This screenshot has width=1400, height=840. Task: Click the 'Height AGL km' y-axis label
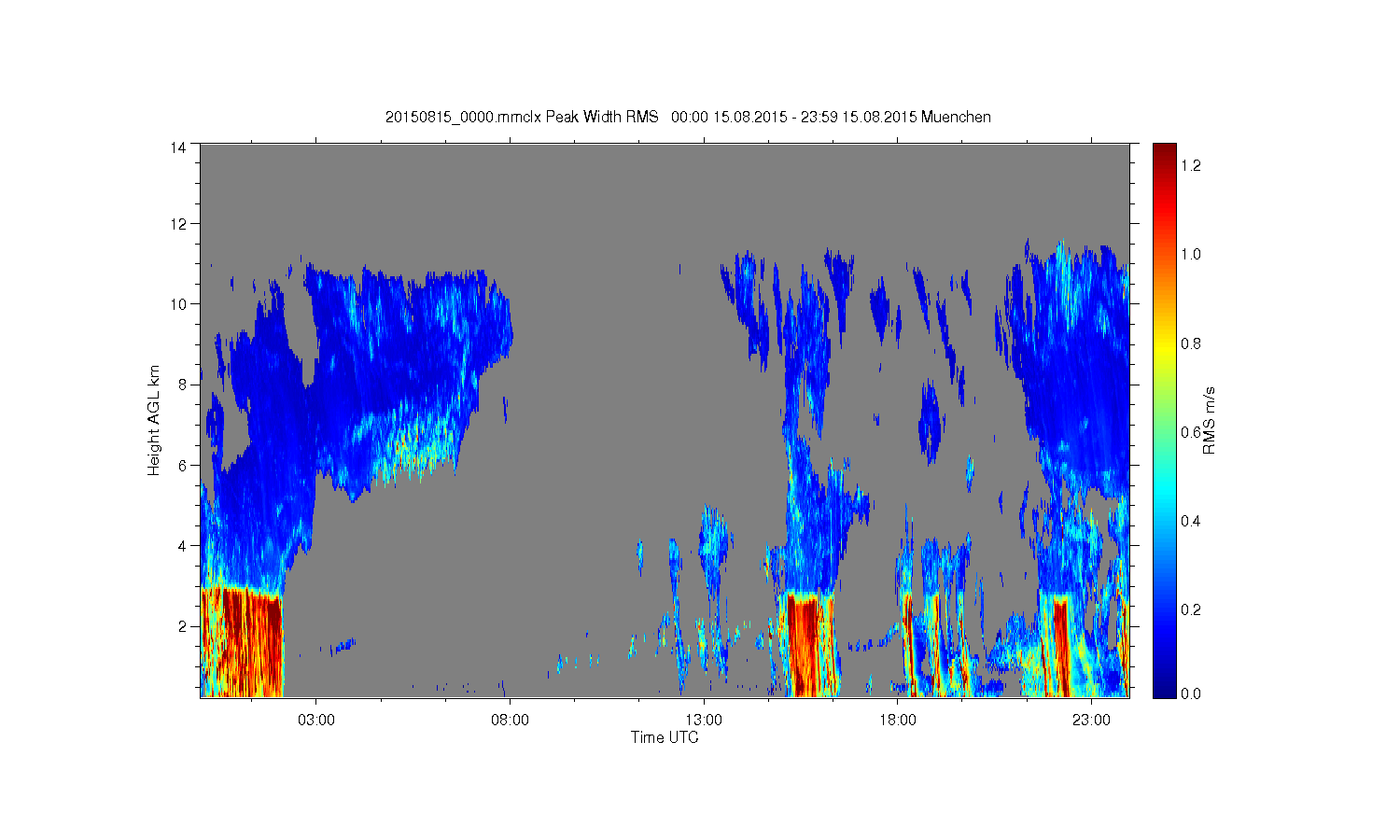click(154, 420)
